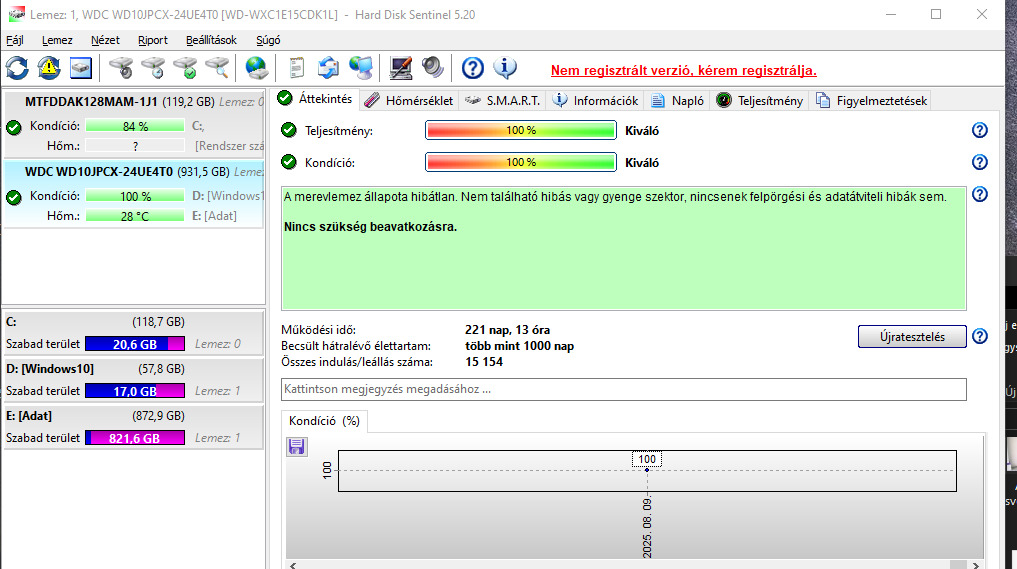The image size is (1017, 569).
Task: Click the Nincs szükség beavatkozásra text
Action: point(370,227)
